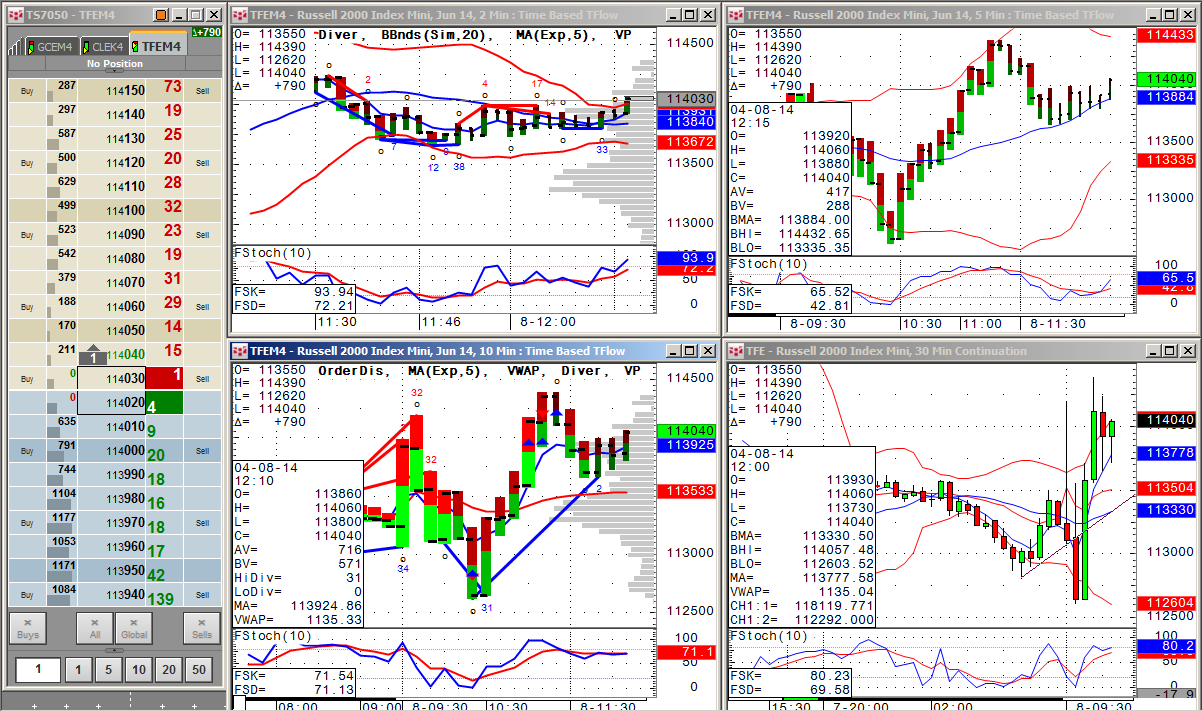This screenshot has height=711, width=1202.
Task: Click the signal-bars icon left of the GCEM4 tab
Action: [x=14, y=47]
